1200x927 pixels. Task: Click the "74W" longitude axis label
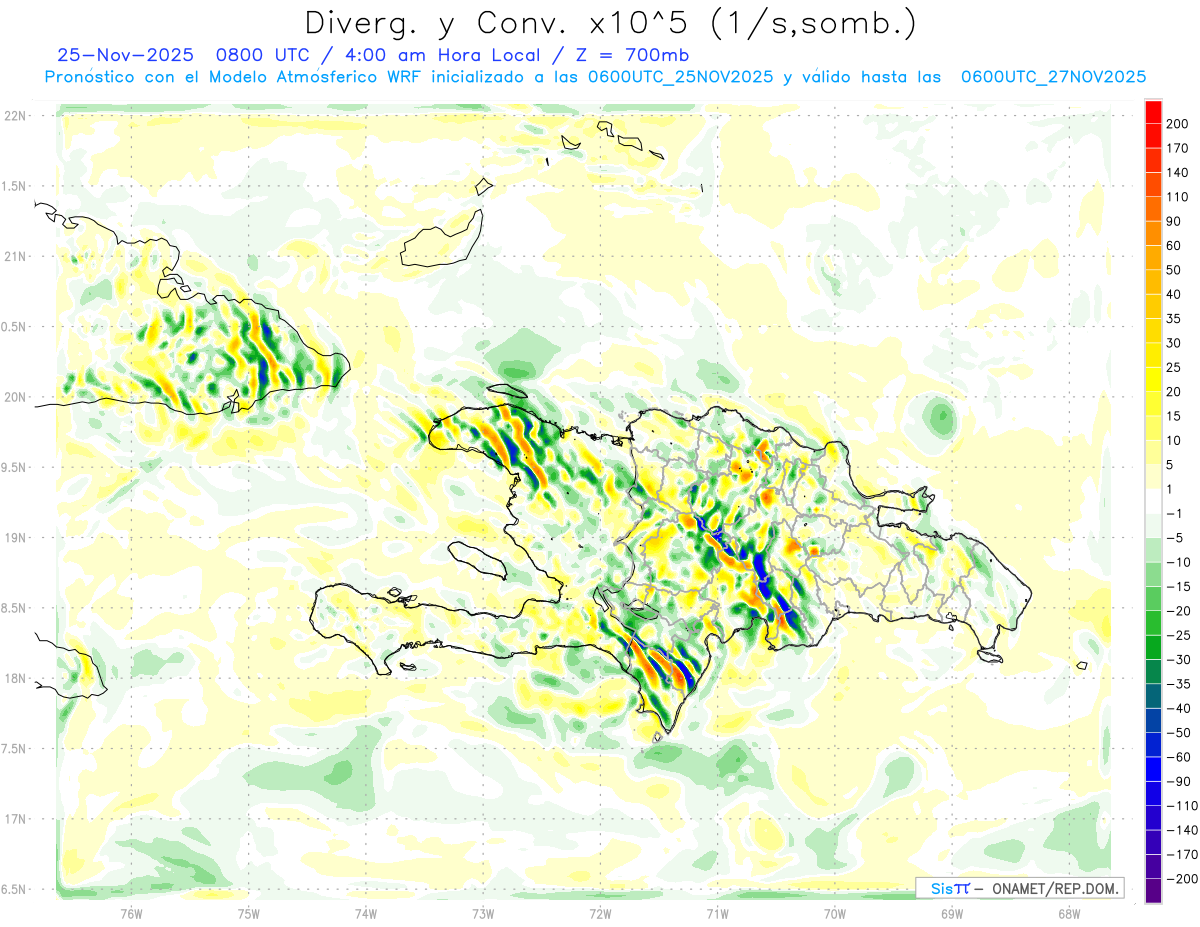[x=366, y=913]
